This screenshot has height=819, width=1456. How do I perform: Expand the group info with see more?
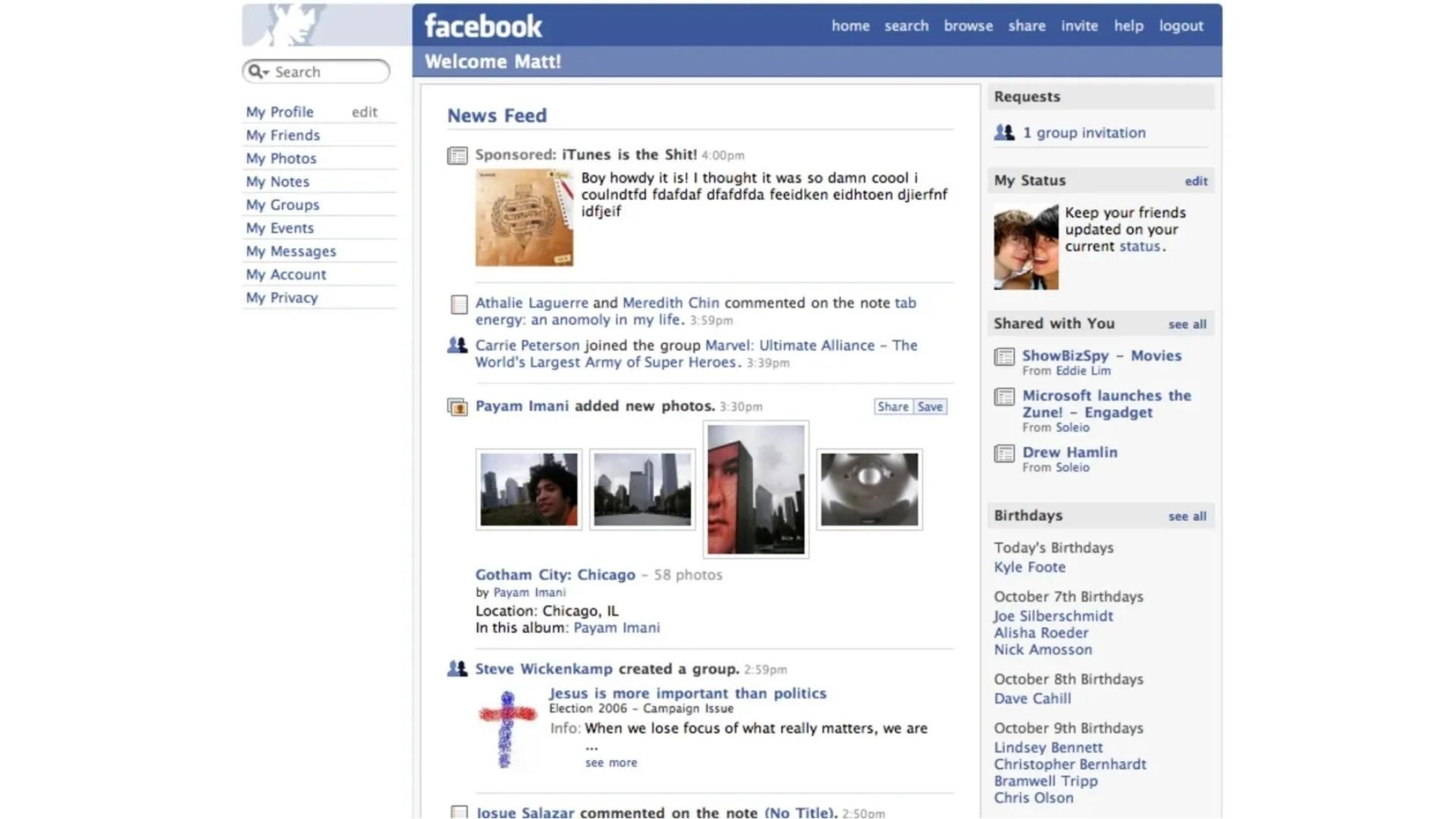pyautogui.click(x=610, y=762)
